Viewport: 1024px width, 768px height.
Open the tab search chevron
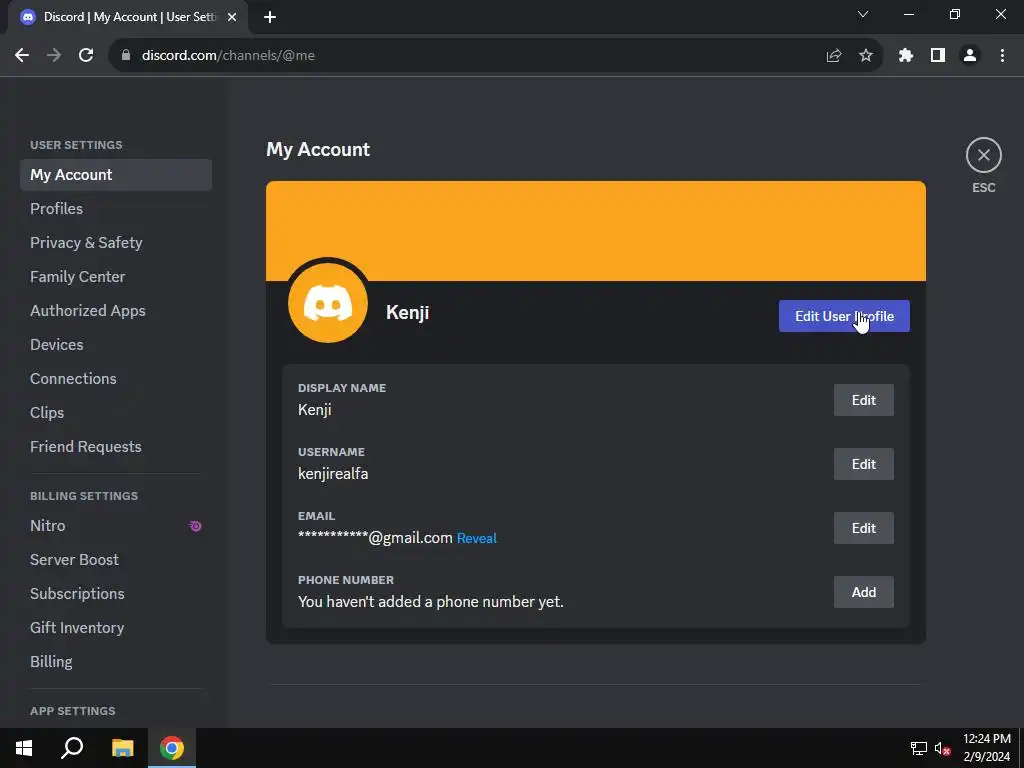coord(863,14)
